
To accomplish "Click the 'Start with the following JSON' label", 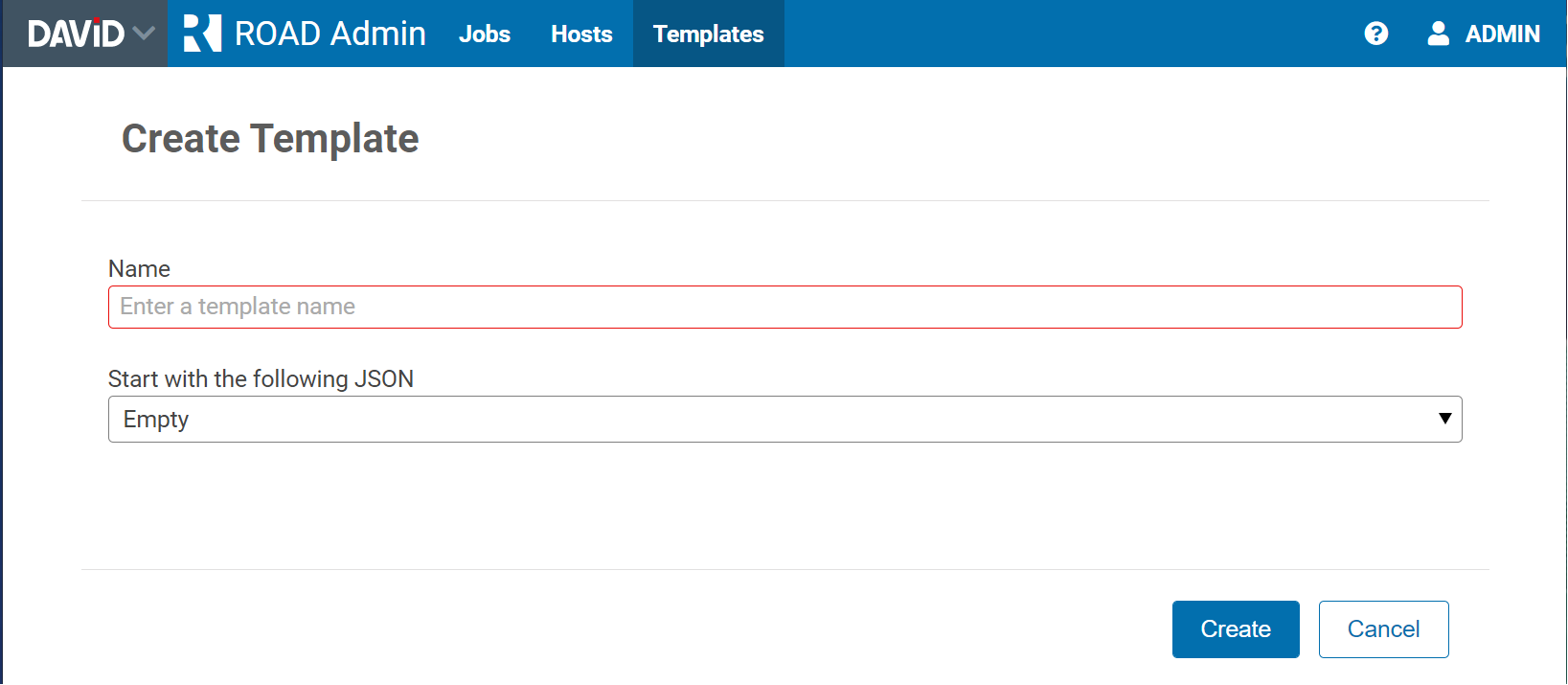I will click(261, 379).
